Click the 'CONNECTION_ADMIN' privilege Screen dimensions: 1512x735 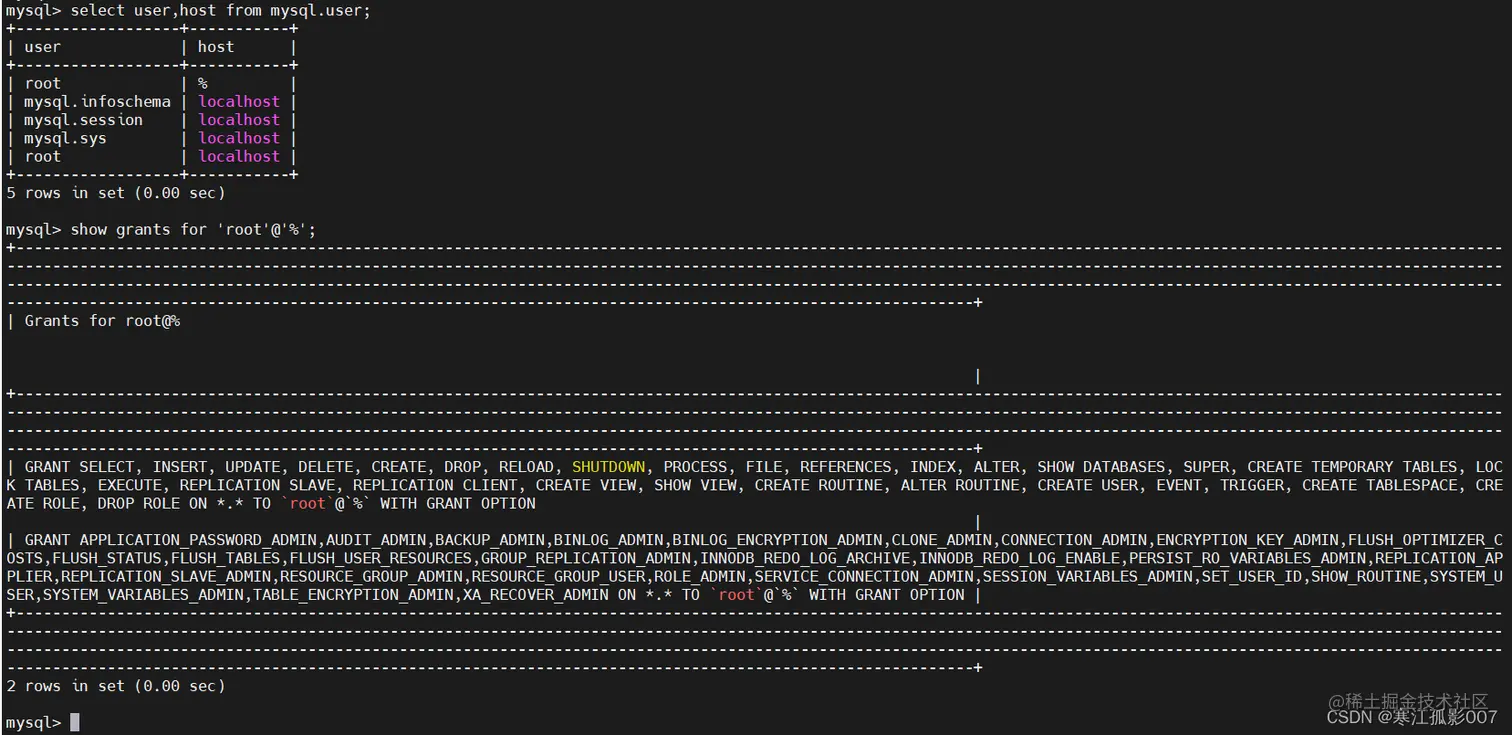(1074, 540)
